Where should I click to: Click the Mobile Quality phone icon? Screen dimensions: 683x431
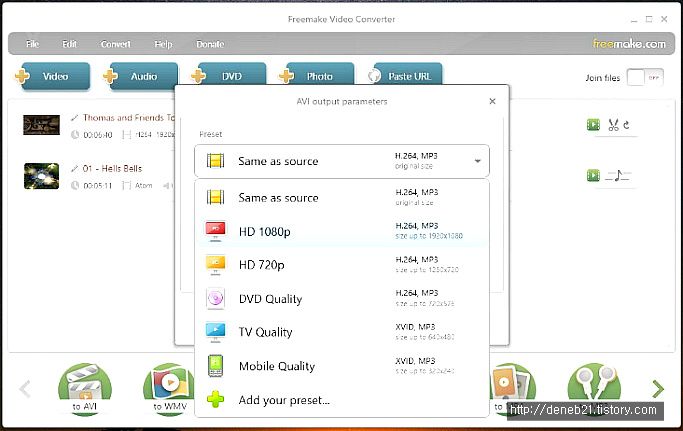coord(216,366)
